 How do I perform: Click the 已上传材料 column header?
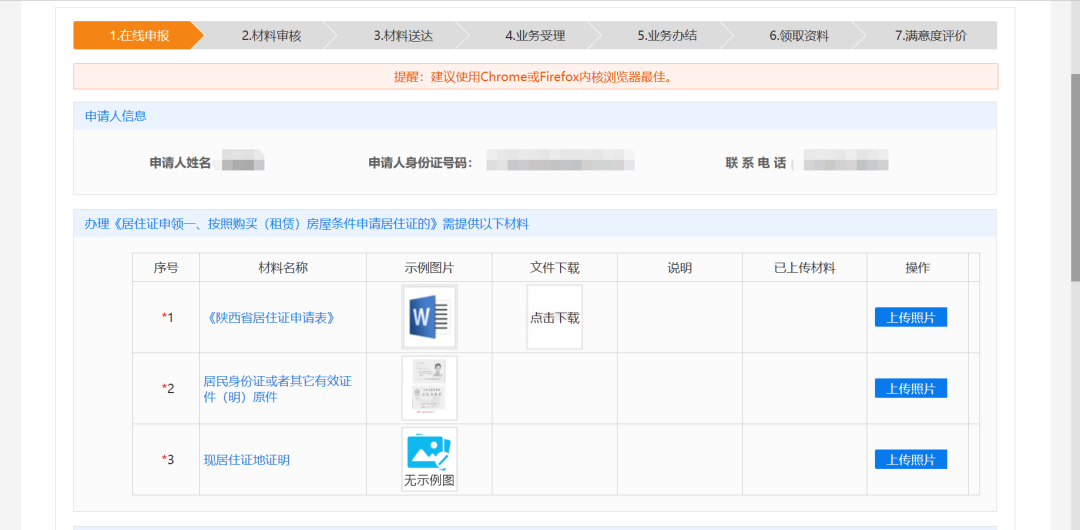point(804,267)
